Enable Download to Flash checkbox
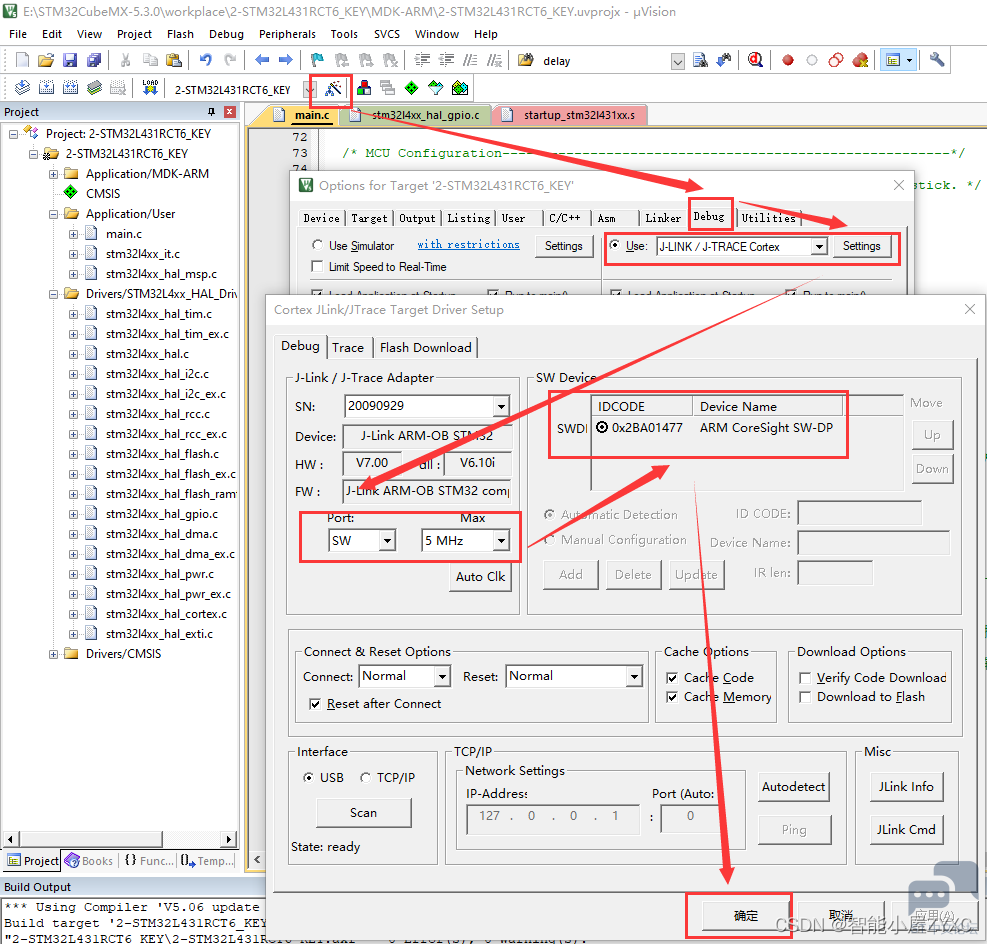The image size is (987, 944). [x=804, y=697]
